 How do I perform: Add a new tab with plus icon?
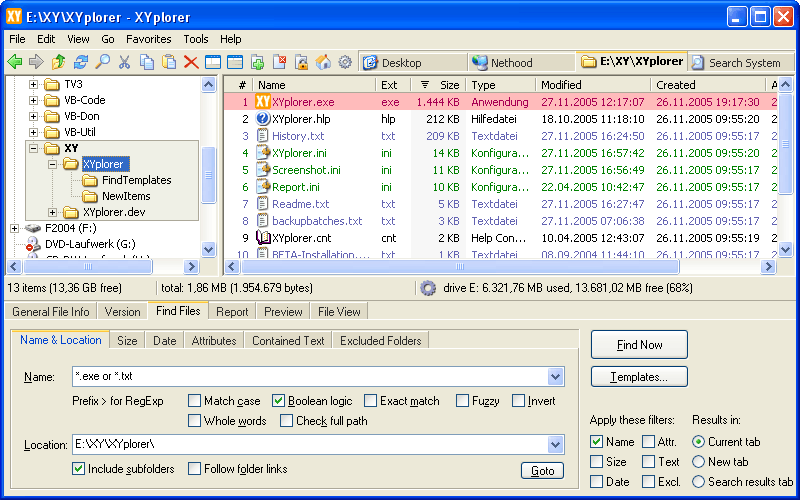pos(257,62)
